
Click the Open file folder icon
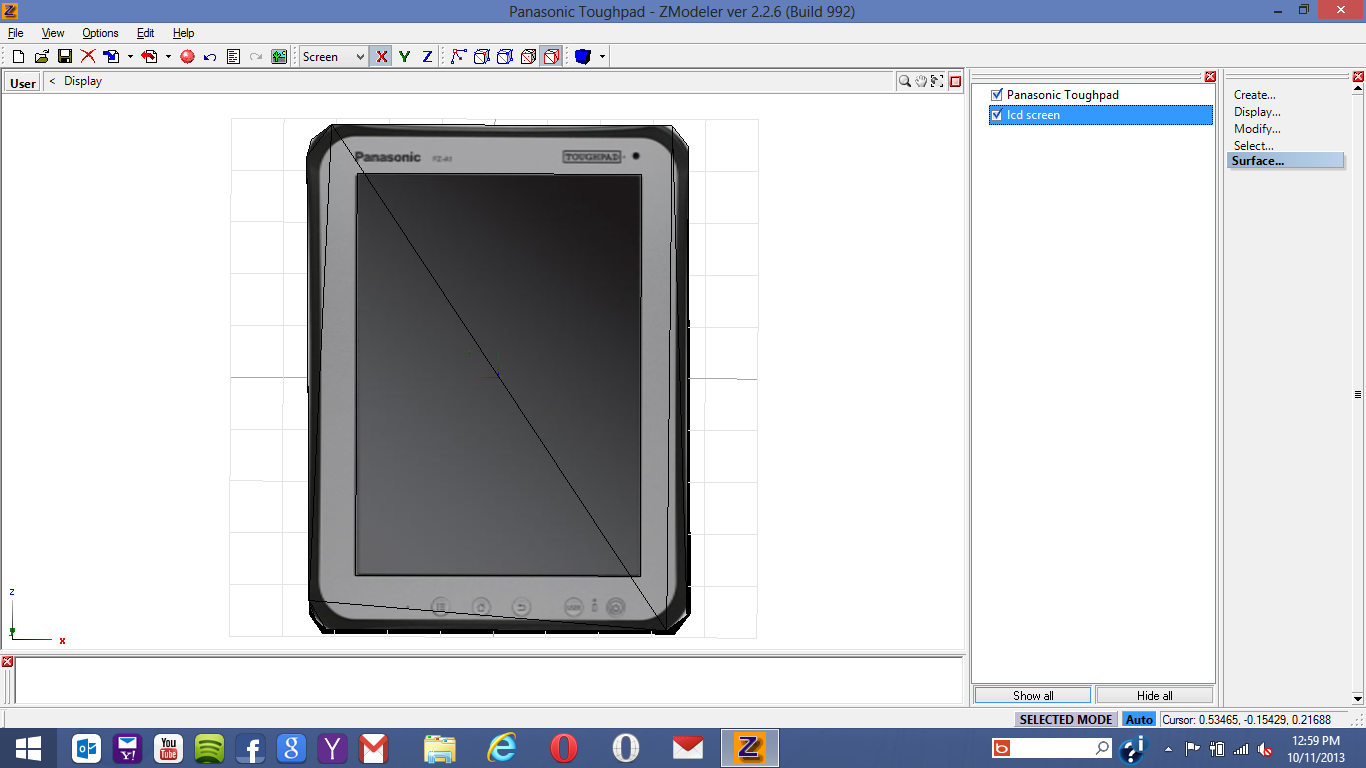point(41,57)
